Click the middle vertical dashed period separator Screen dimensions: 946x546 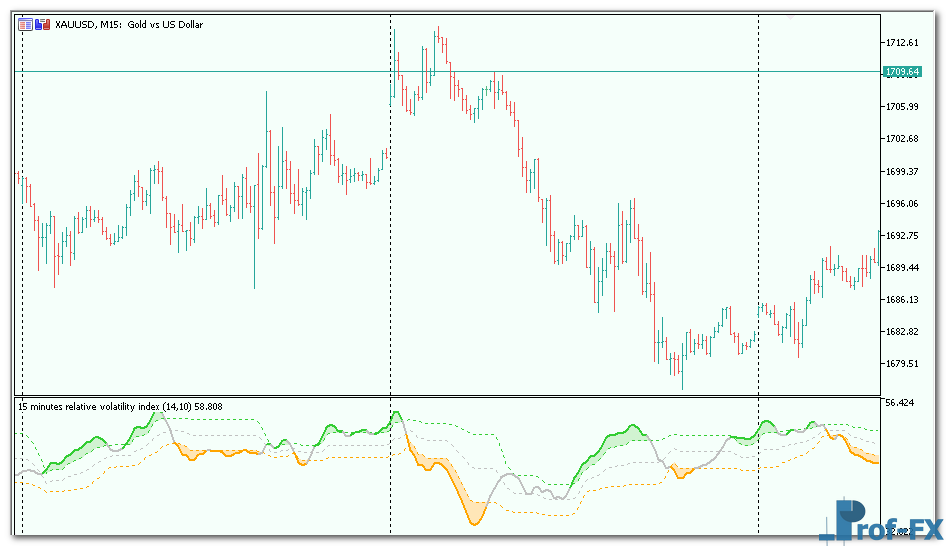[390, 250]
